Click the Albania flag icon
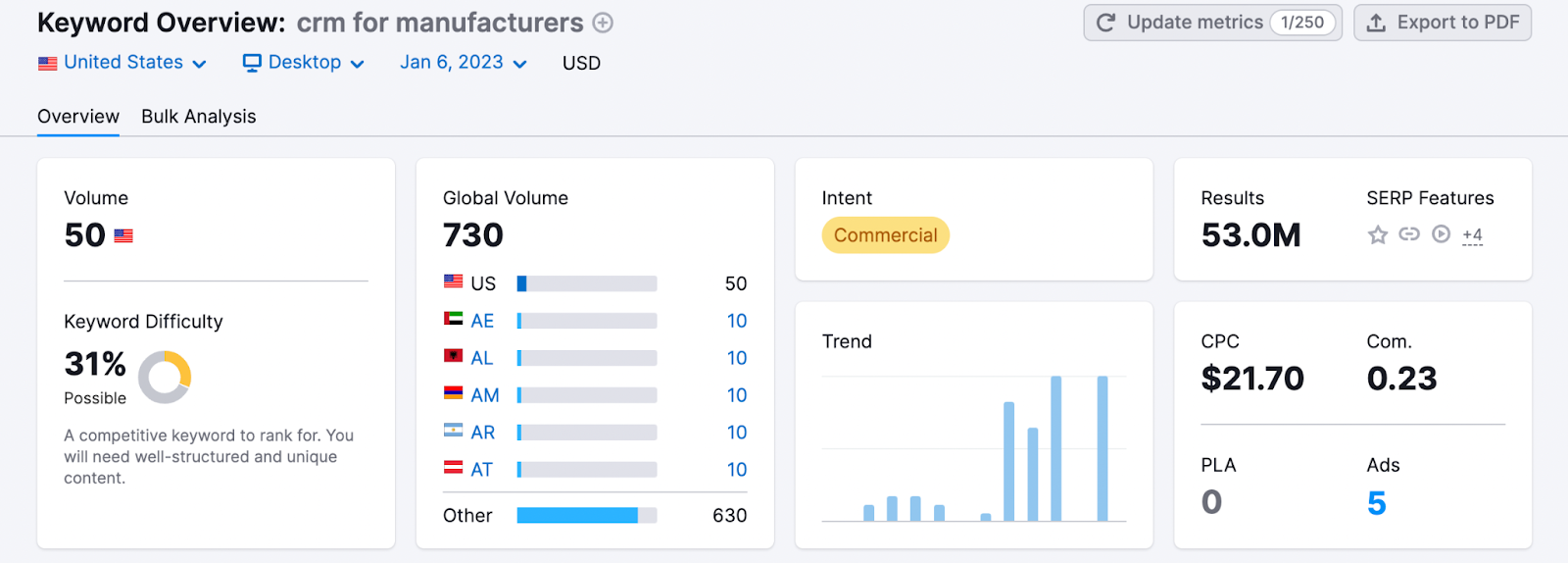 (x=453, y=357)
